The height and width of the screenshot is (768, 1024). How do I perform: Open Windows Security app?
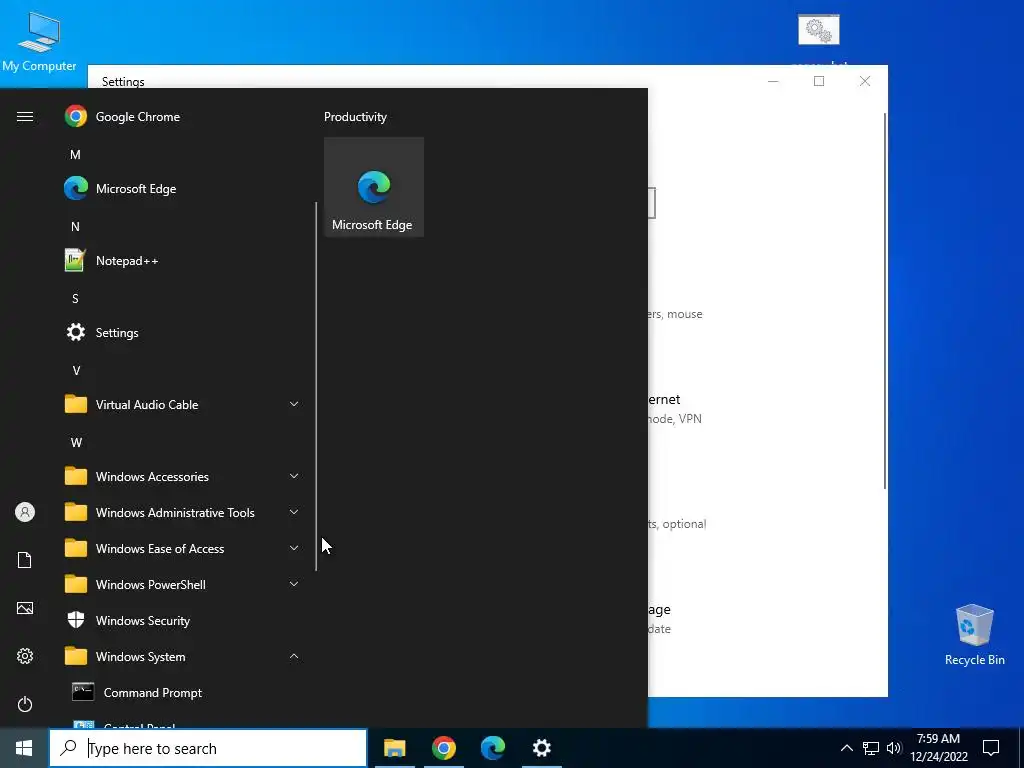coord(183,620)
